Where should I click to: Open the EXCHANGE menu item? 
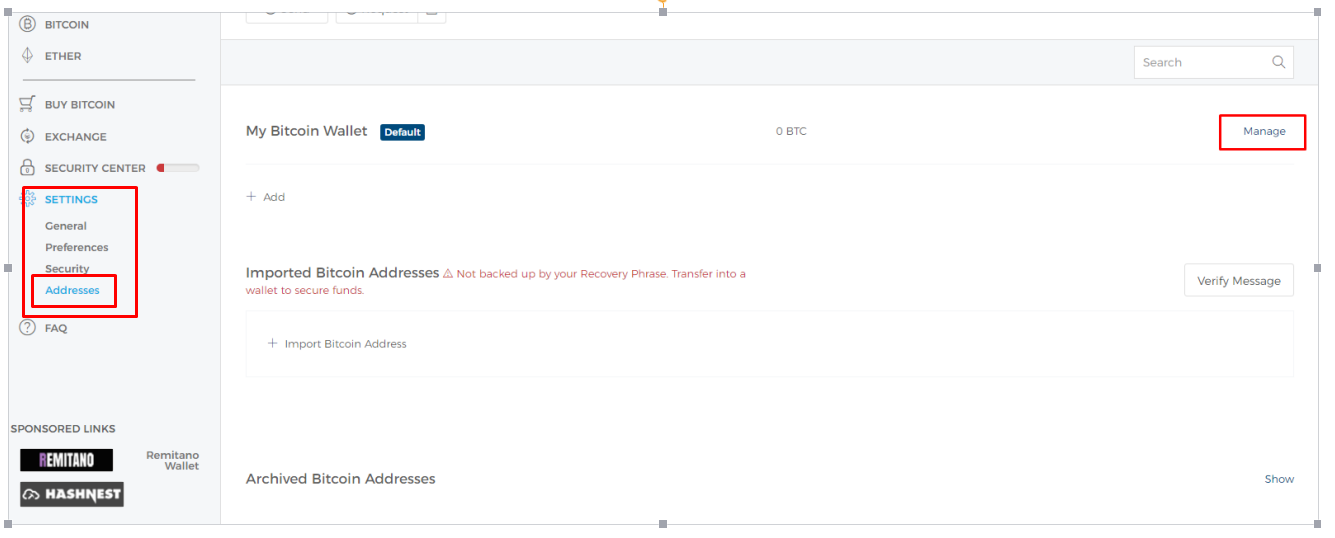coord(75,136)
